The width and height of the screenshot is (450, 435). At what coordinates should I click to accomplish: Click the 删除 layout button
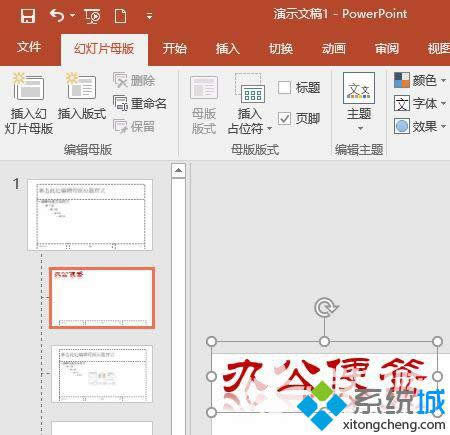coord(134,80)
